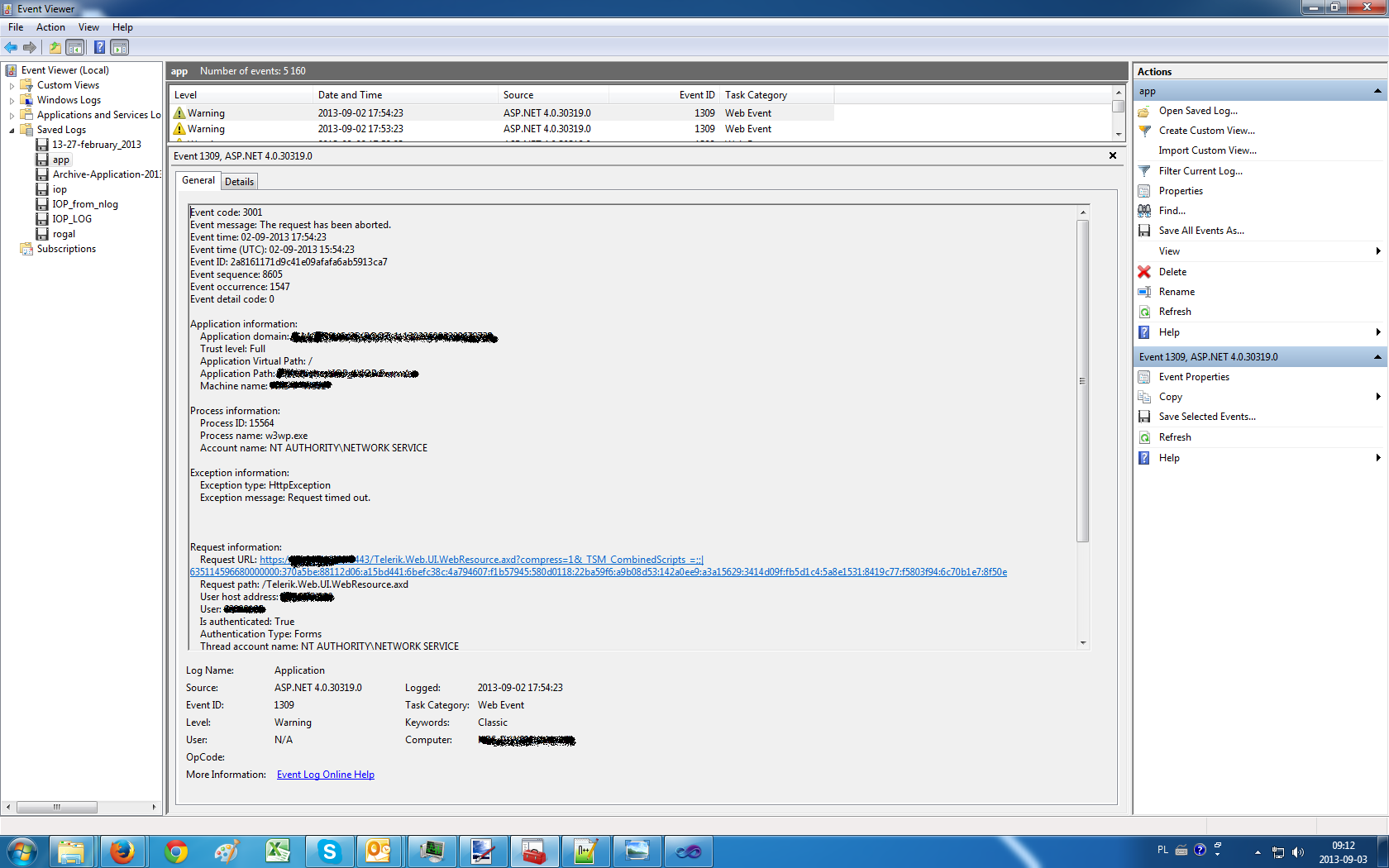Click the red Delete X icon
The width and height of the screenshot is (1389, 868).
pyautogui.click(x=1144, y=272)
